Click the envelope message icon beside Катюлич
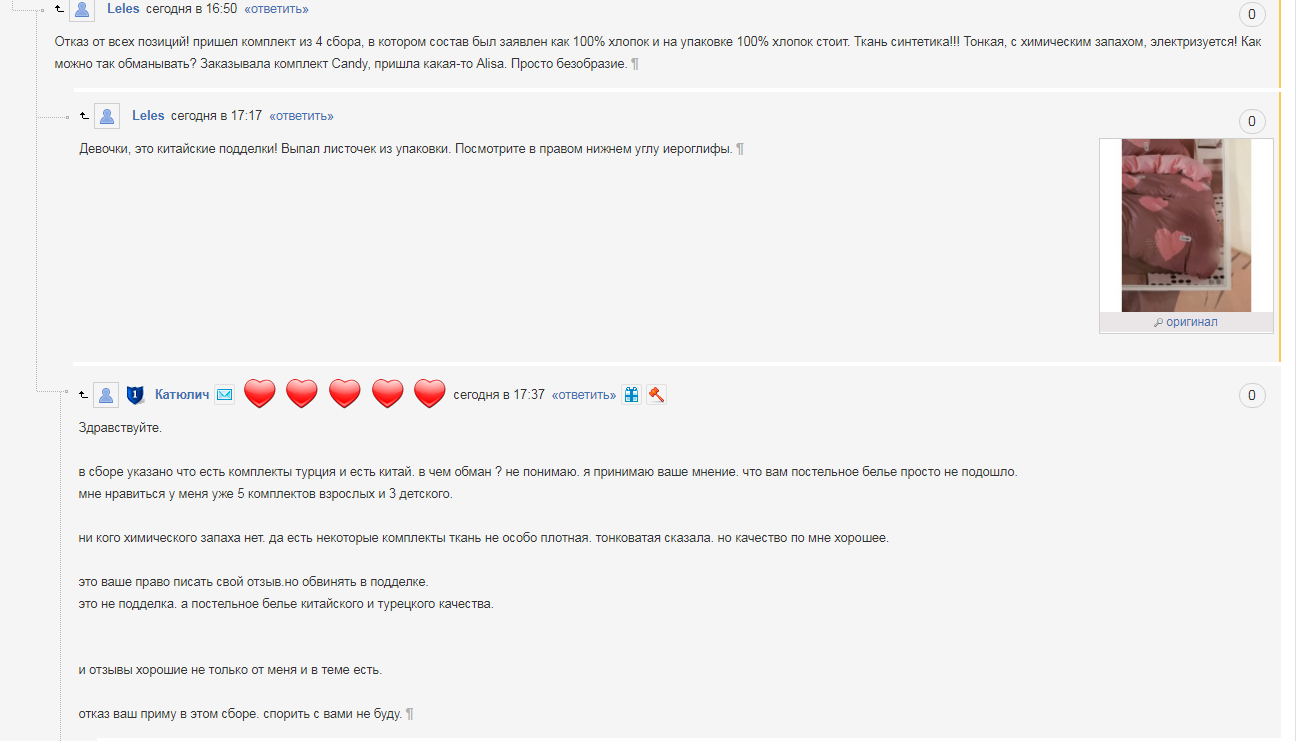1300x741 pixels. (x=225, y=395)
